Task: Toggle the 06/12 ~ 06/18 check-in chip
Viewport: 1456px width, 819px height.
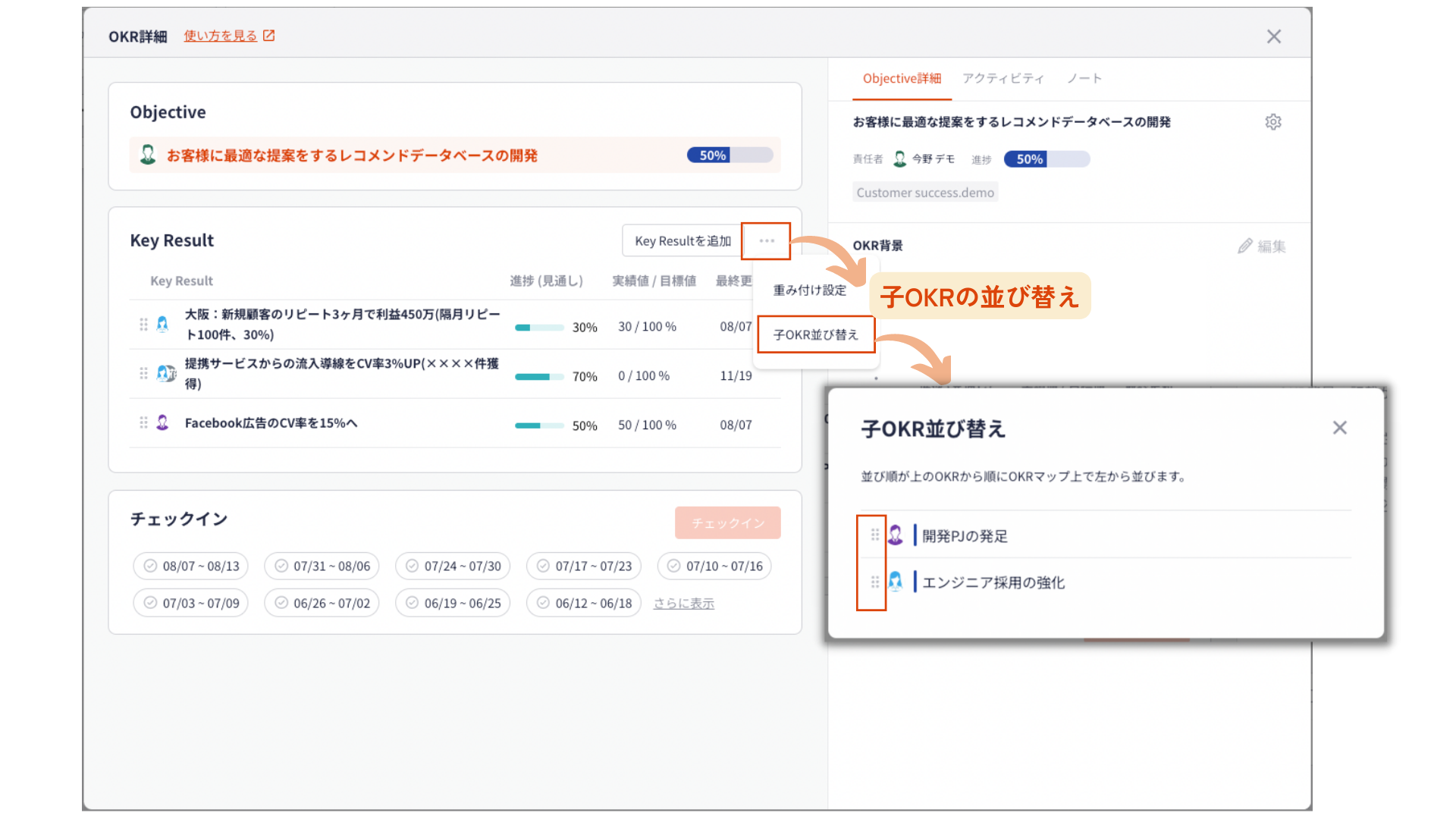Action: (583, 603)
